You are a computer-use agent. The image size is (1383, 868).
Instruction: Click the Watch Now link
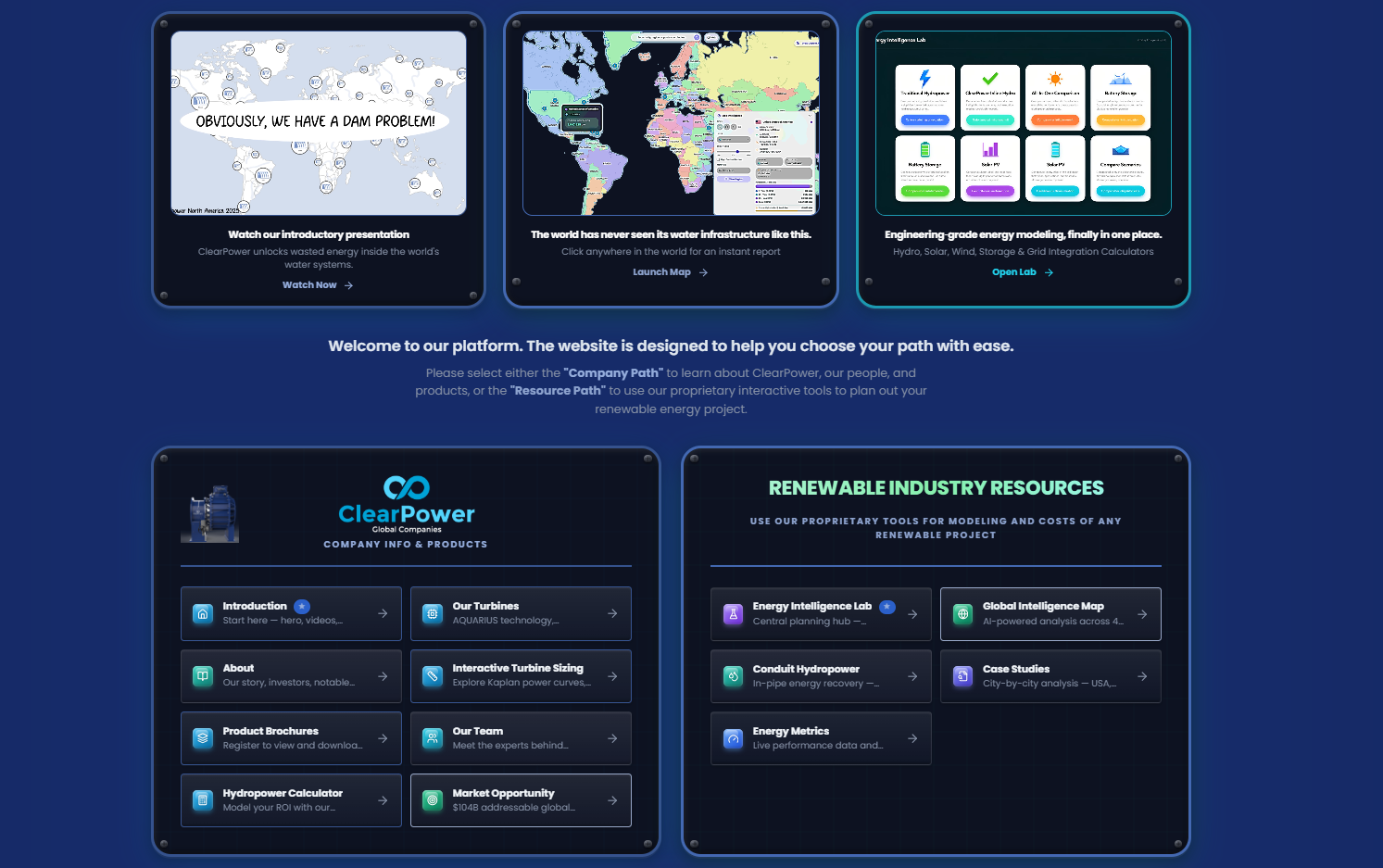coord(318,285)
